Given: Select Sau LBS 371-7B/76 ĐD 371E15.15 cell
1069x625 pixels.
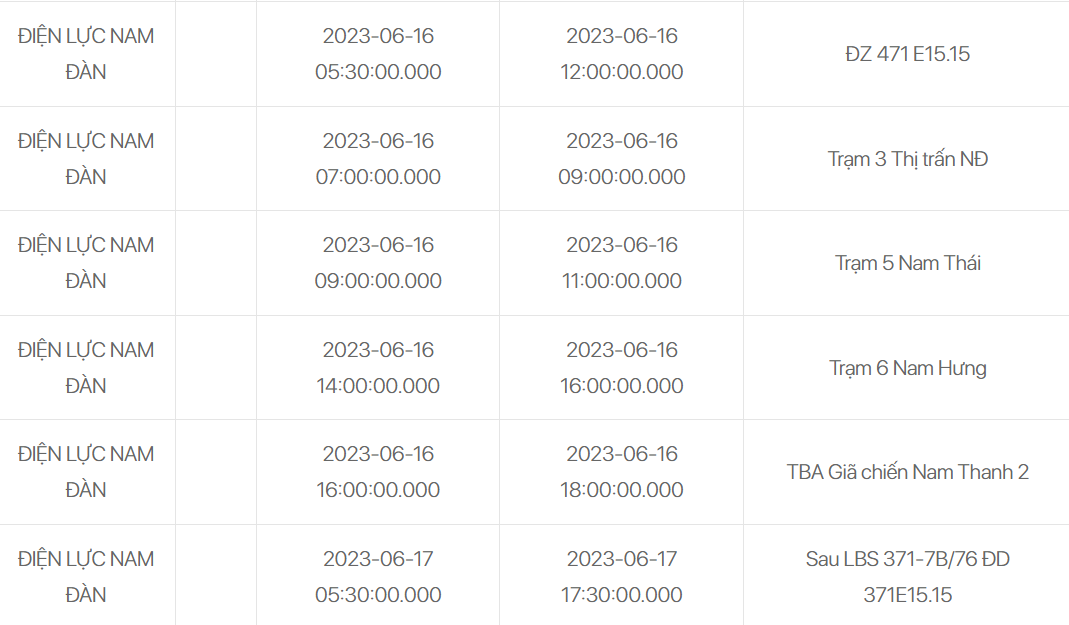Looking at the screenshot, I should (x=907, y=576).
